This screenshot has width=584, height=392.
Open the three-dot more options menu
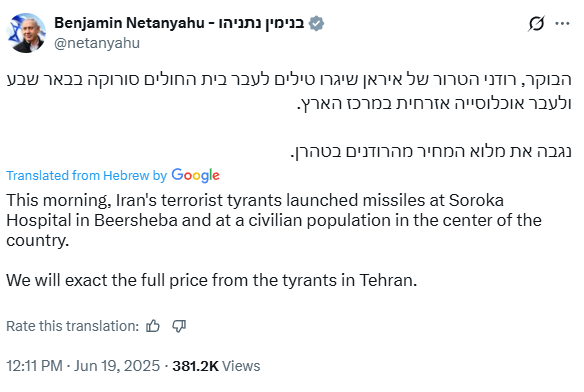pyautogui.click(x=562, y=23)
